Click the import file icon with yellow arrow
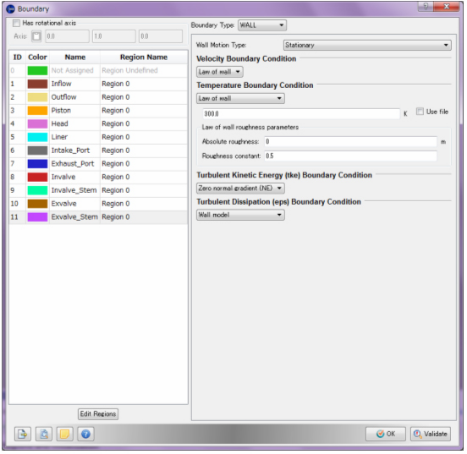The width and height of the screenshot is (467, 454). [22, 434]
